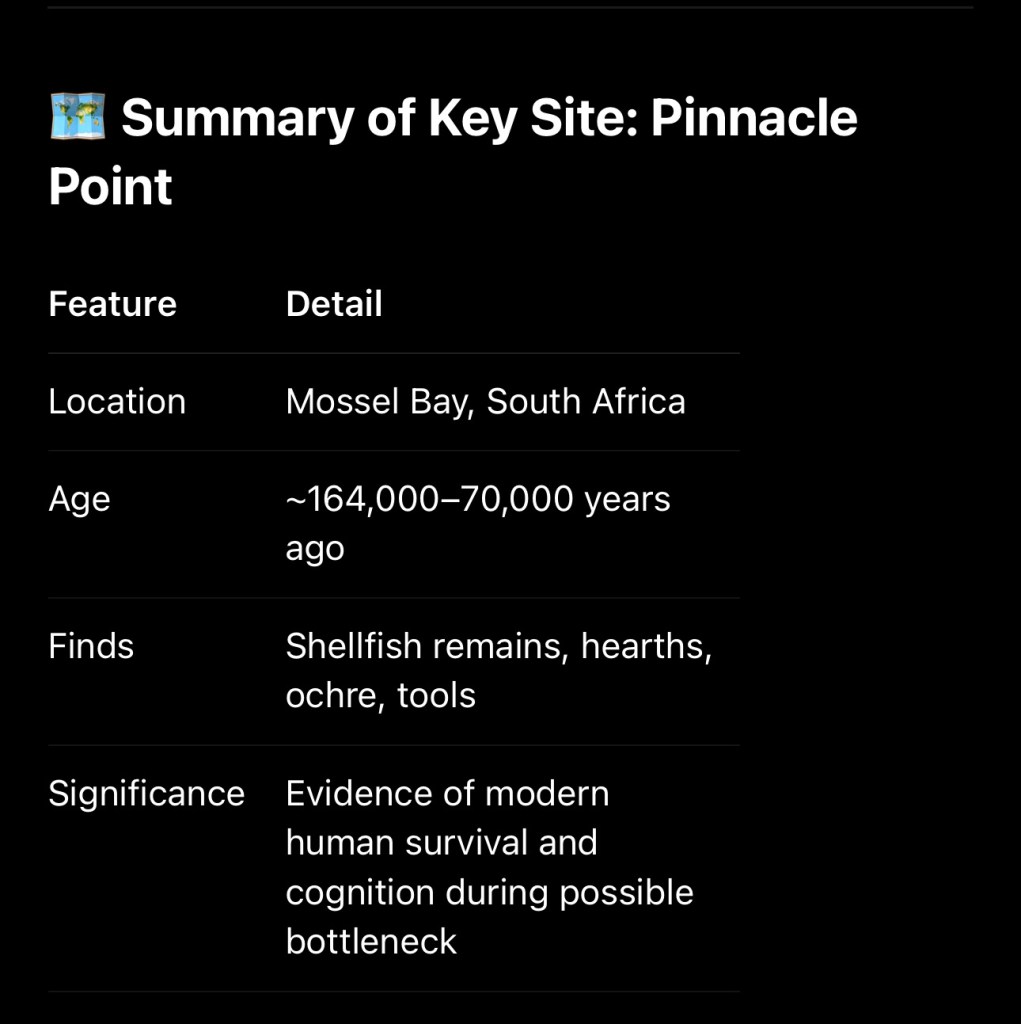Click the word "ago" in the Age cell
Image resolution: width=1021 pixels, height=1024 pixels.
(315, 549)
